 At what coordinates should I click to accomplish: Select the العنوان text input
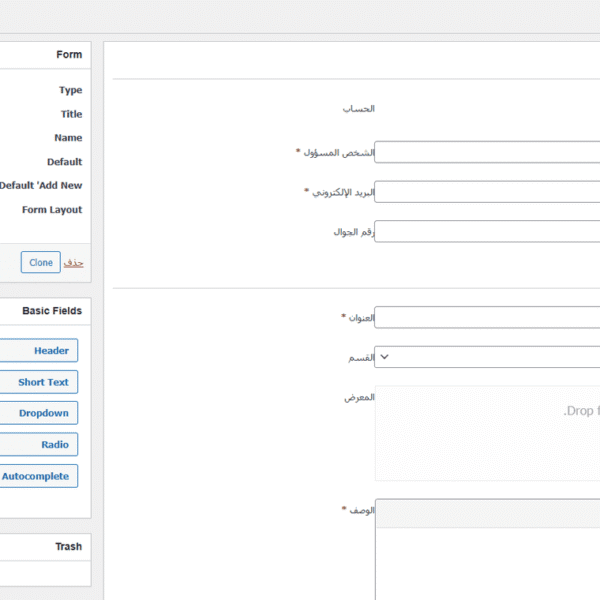click(487, 317)
